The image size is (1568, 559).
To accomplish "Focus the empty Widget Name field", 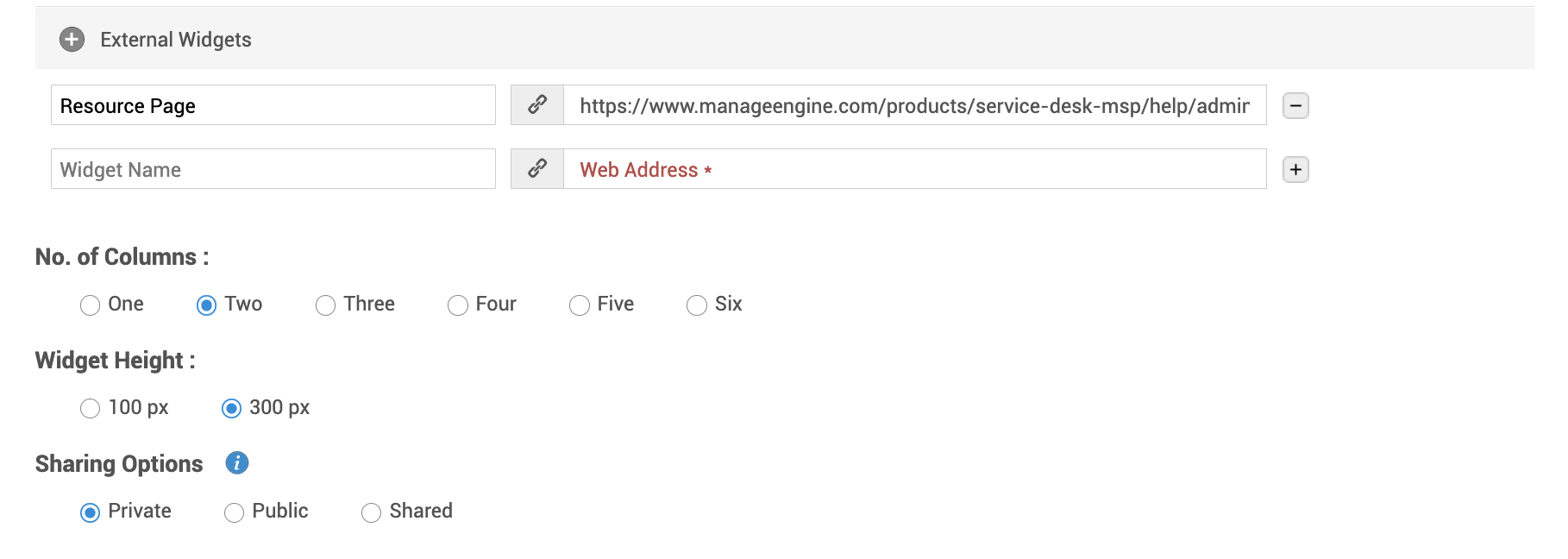I will pos(273,169).
